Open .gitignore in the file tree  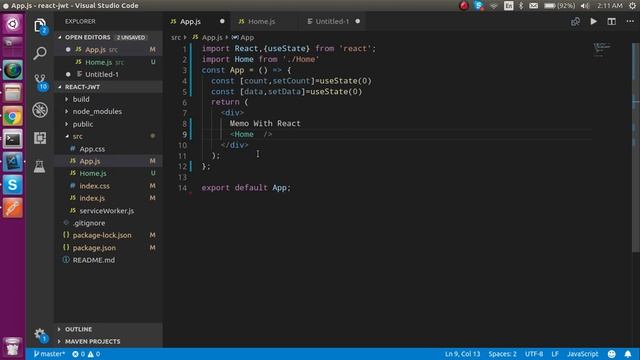point(108,223)
